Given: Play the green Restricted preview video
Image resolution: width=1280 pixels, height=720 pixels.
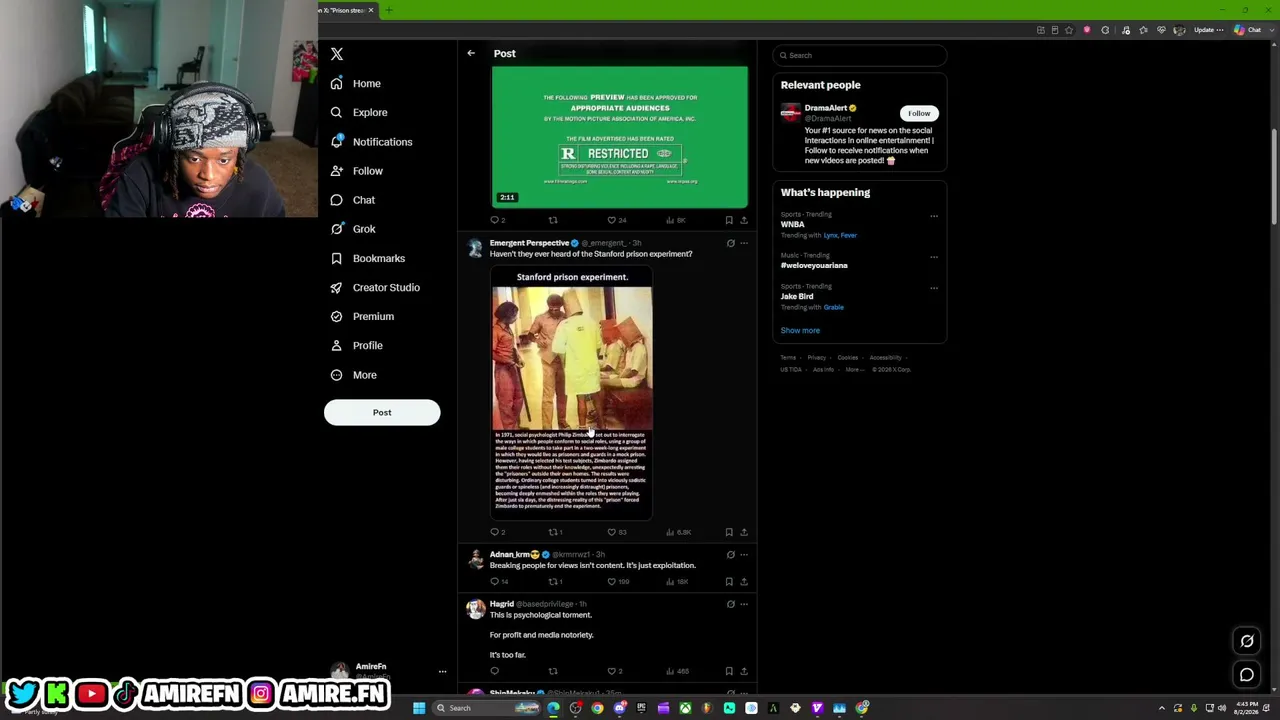Looking at the screenshot, I should (620, 137).
